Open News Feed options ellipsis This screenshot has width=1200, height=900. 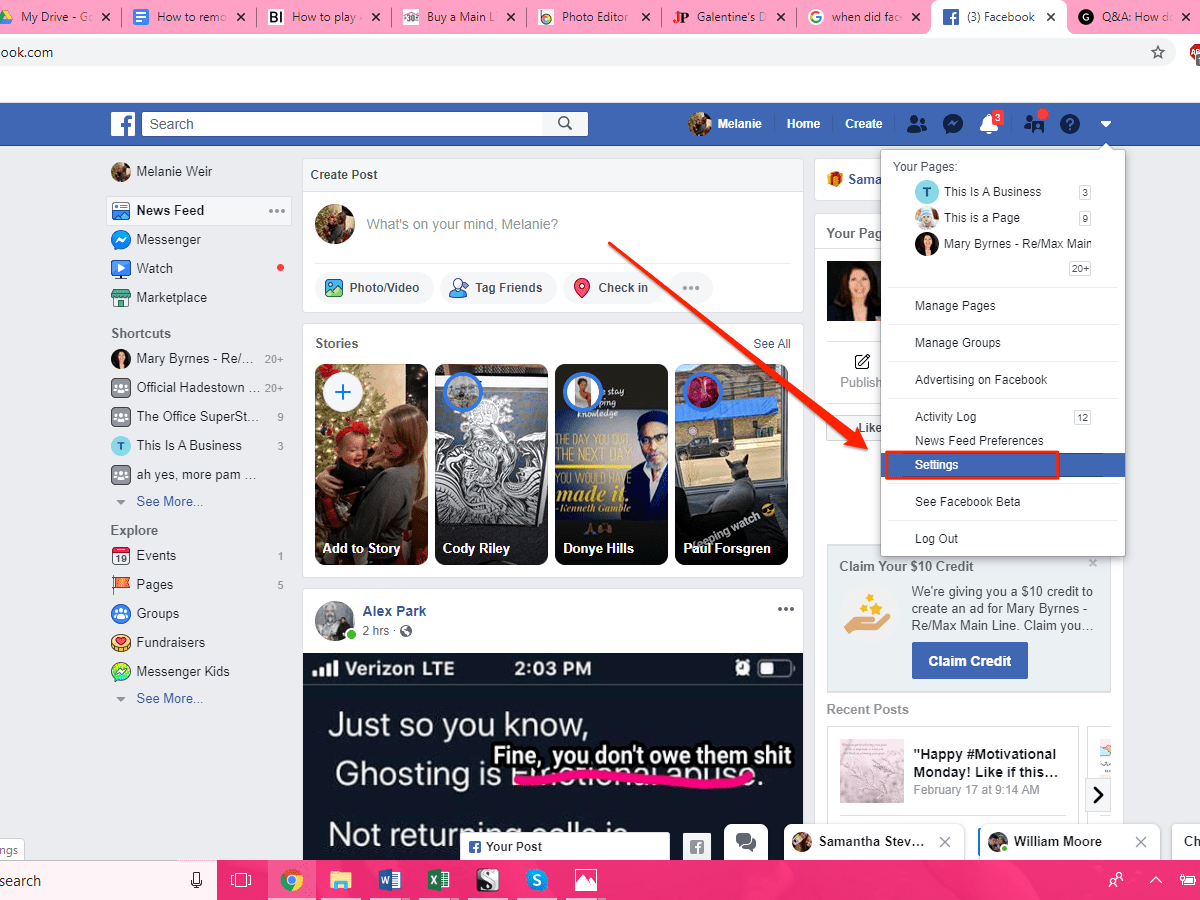point(277,211)
